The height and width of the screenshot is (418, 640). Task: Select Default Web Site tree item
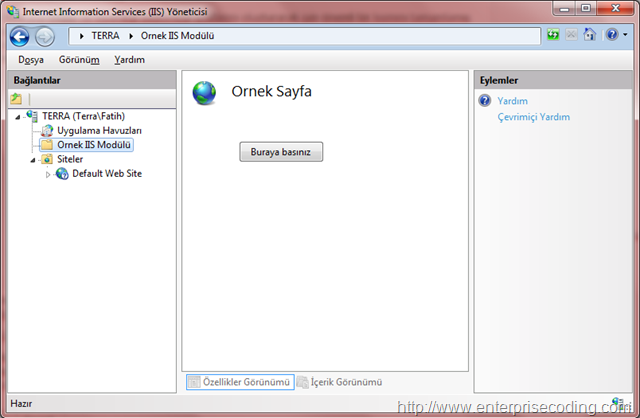pyautogui.click(x=107, y=174)
